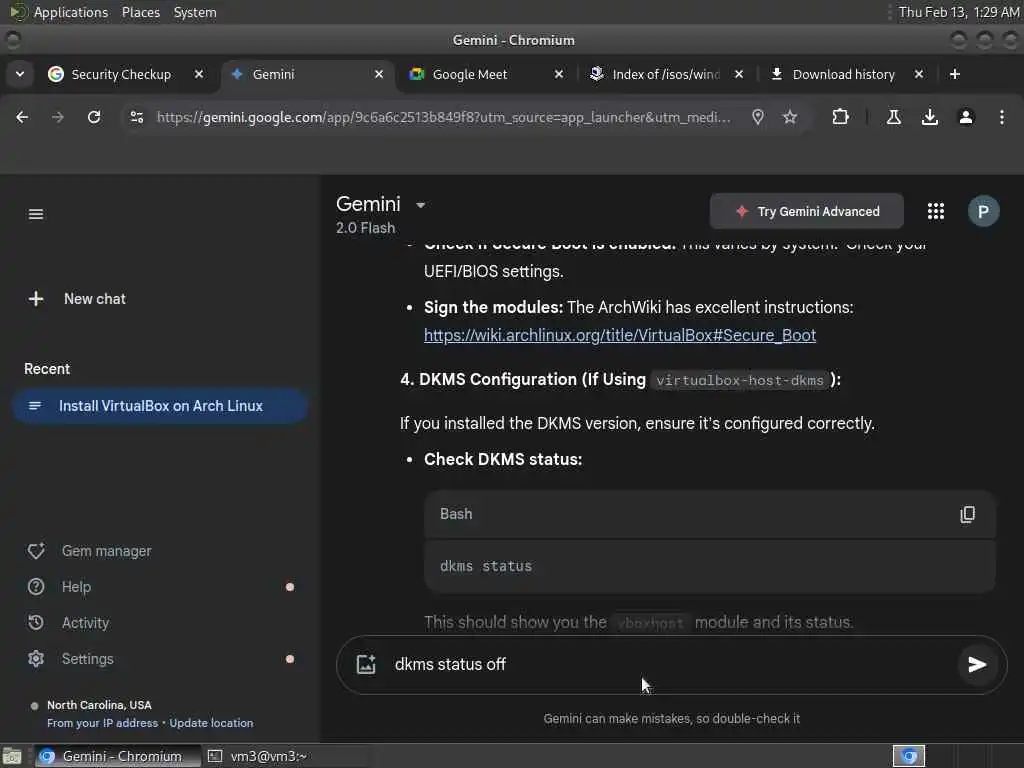Open the Gemini sidebar hamburger menu
Screen dimensions: 1024x768
(36, 214)
